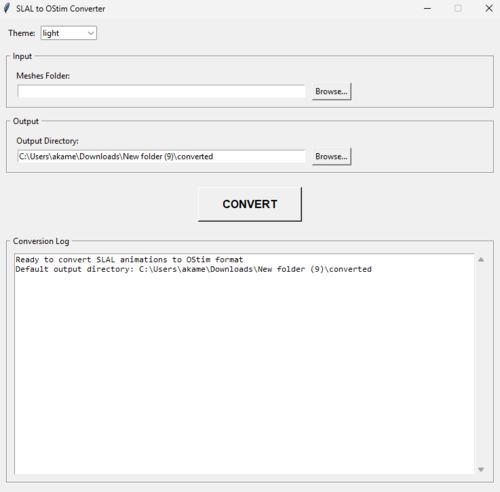Click the 'Output Directory:' label
Screen dimensions: 500x492
[x=47, y=141]
